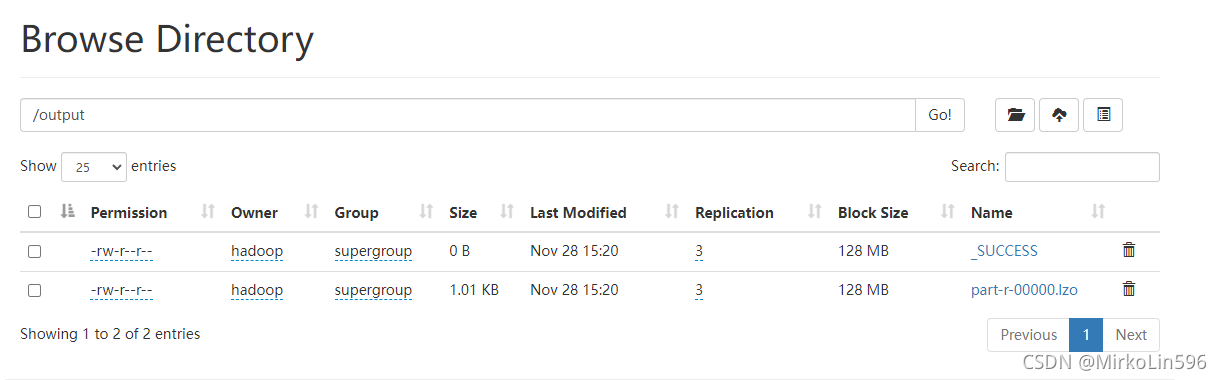The width and height of the screenshot is (1222, 380).
Task: Check the box for part-r-00000.lzo row
Action: point(35,290)
